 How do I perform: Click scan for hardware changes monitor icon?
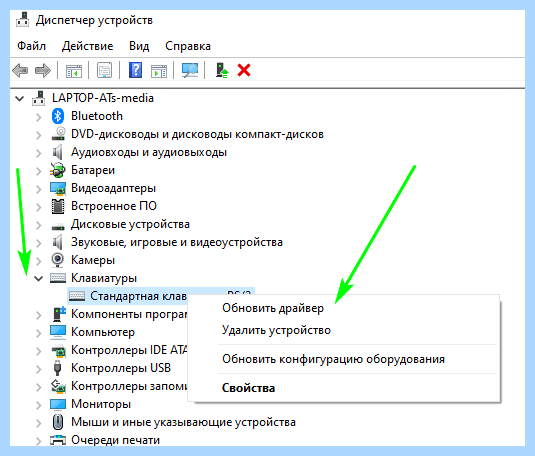click(x=190, y=71)
